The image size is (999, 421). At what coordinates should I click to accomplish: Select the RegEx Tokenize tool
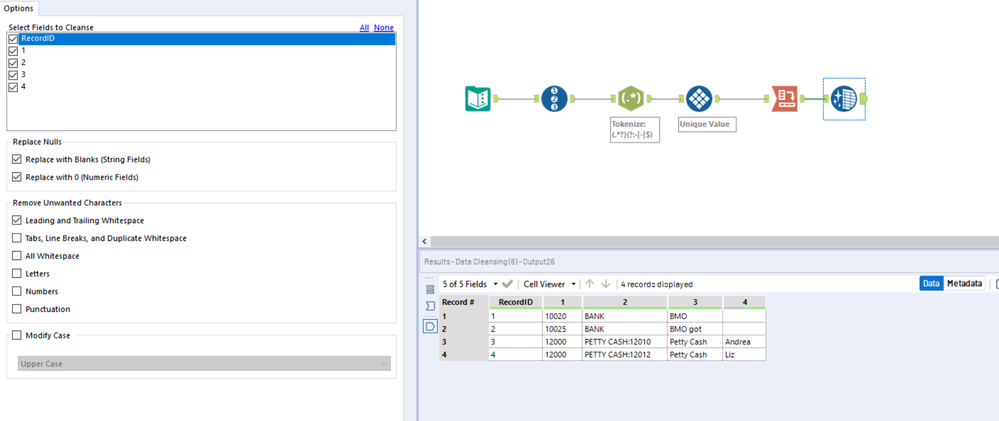[631, 99]
